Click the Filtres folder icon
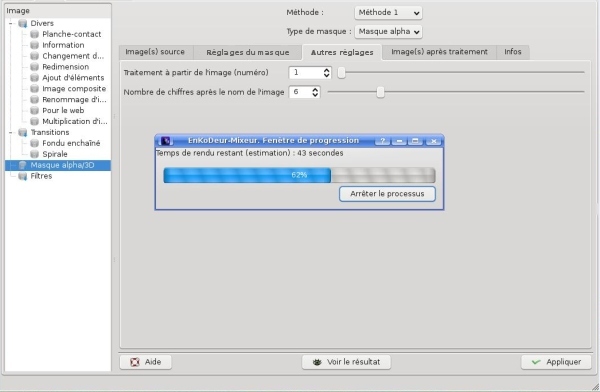 [x=23, y=176]
